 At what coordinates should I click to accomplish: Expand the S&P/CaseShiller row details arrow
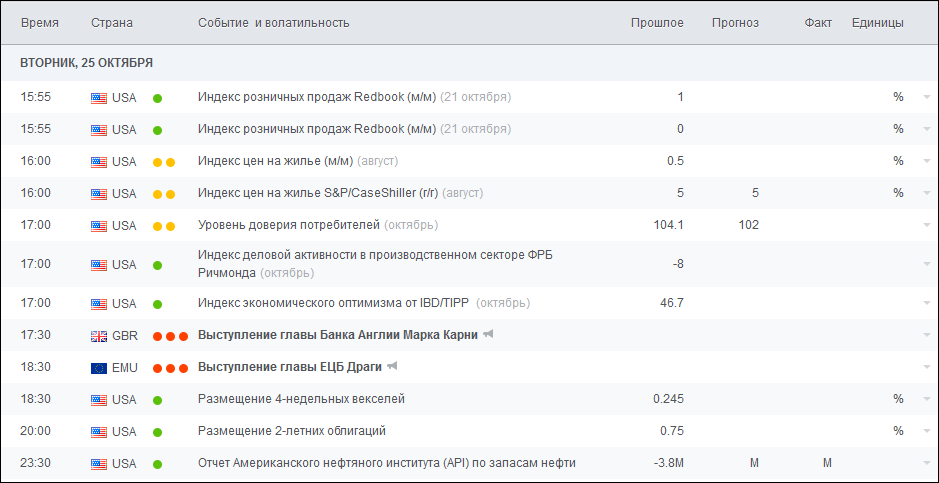[x=927, y=194]
